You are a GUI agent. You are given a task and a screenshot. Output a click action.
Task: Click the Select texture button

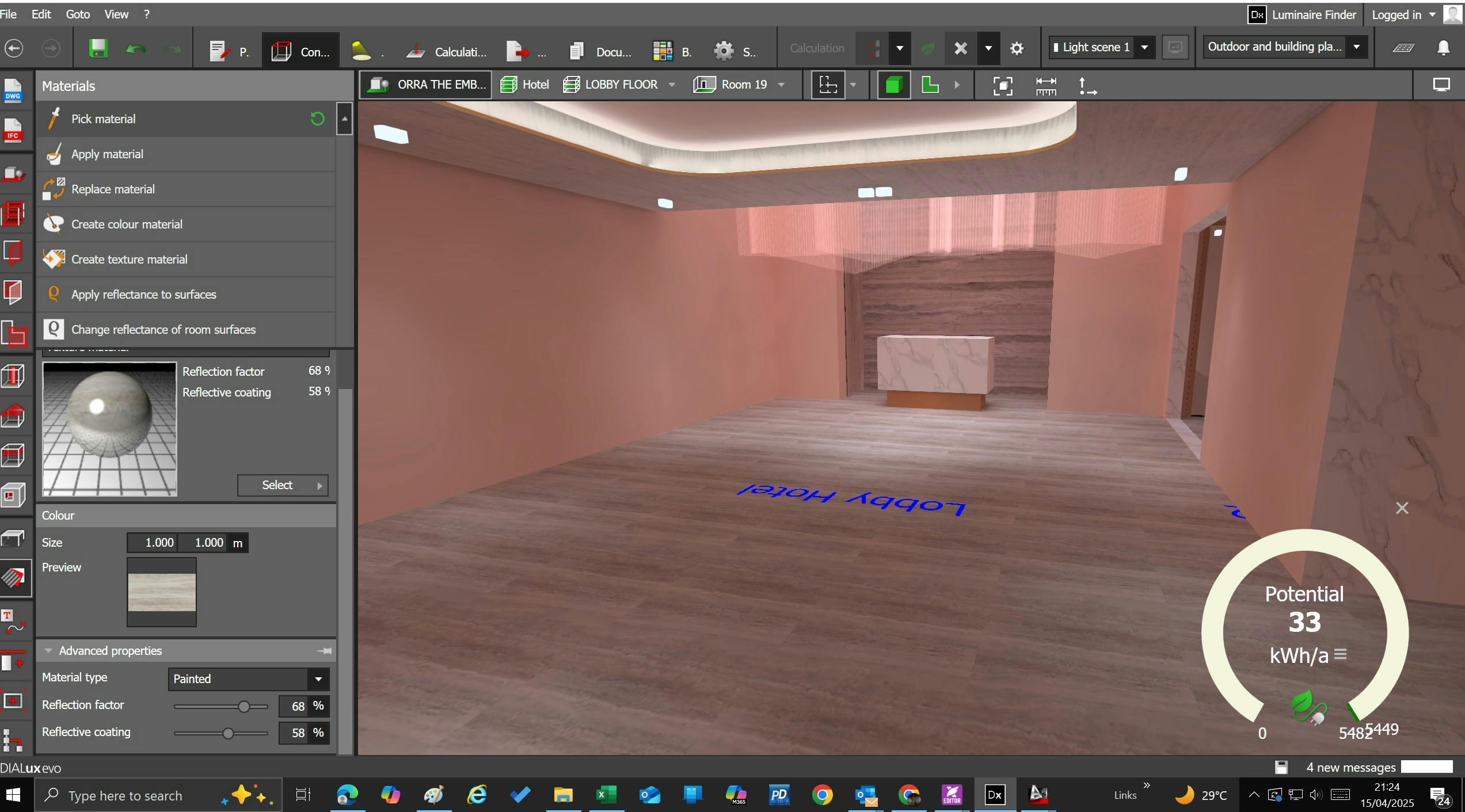coord(282,485)
